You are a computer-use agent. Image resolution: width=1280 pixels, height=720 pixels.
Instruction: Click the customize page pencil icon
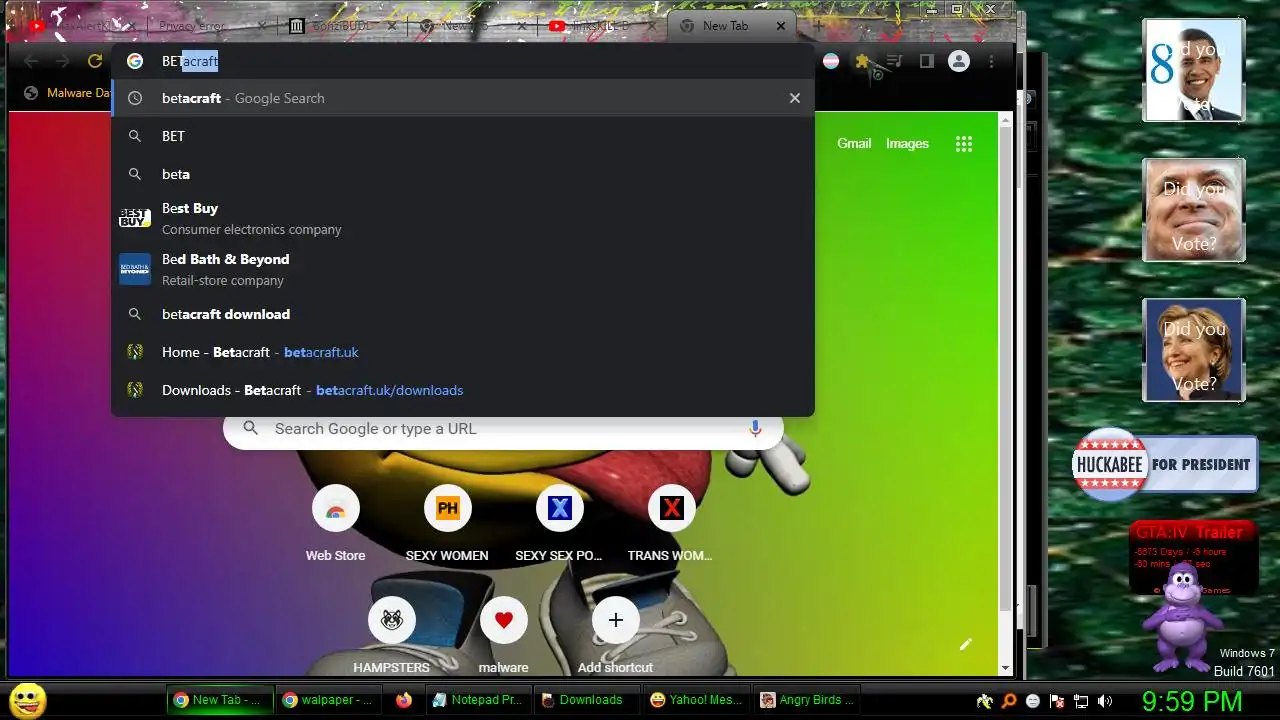coord(965,644)
